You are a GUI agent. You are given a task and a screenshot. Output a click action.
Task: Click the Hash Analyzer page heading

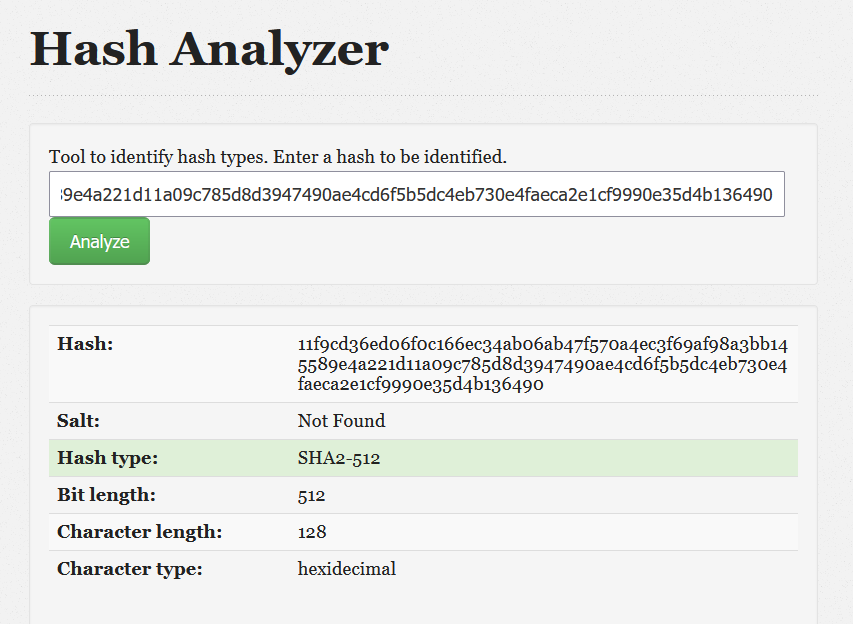pos(209,48)
